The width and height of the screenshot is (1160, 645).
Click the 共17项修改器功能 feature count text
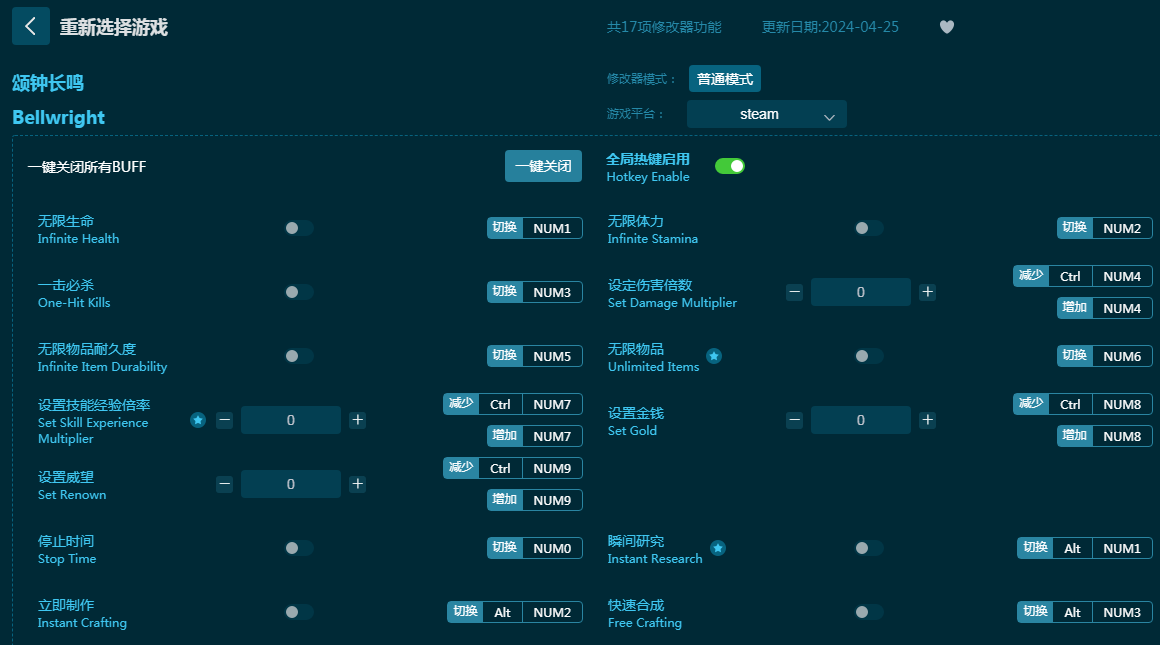click(x=664, y=27)
